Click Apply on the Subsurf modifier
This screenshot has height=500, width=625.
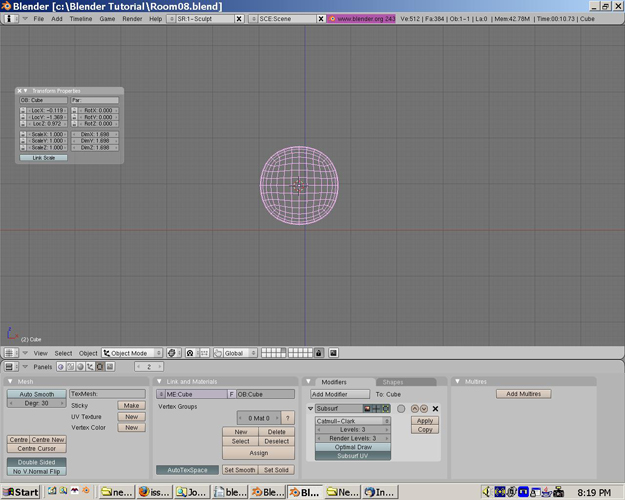tap(425, 421)
